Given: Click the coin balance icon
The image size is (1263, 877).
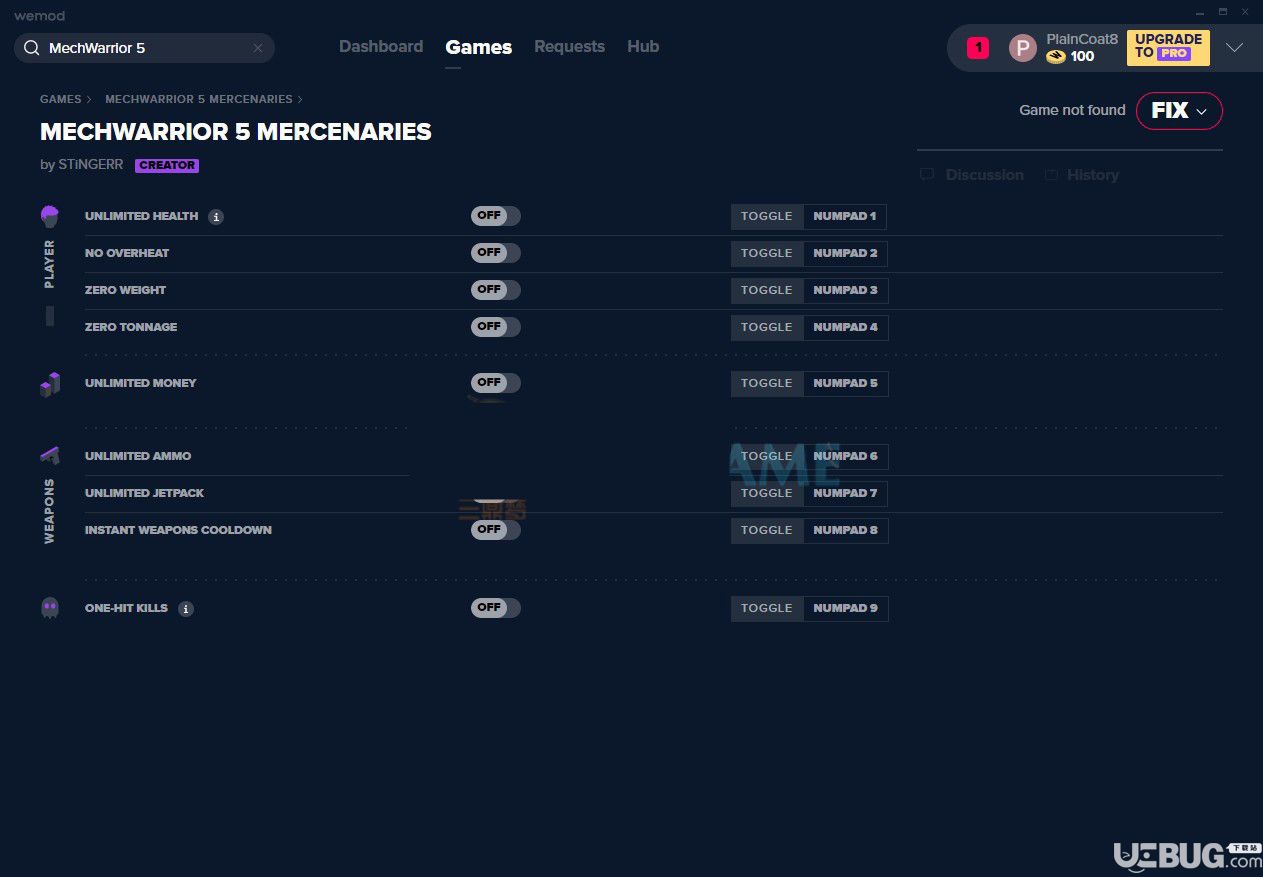Looking at the screenshot, I should pyautogui.click(x=1056, y=57).
